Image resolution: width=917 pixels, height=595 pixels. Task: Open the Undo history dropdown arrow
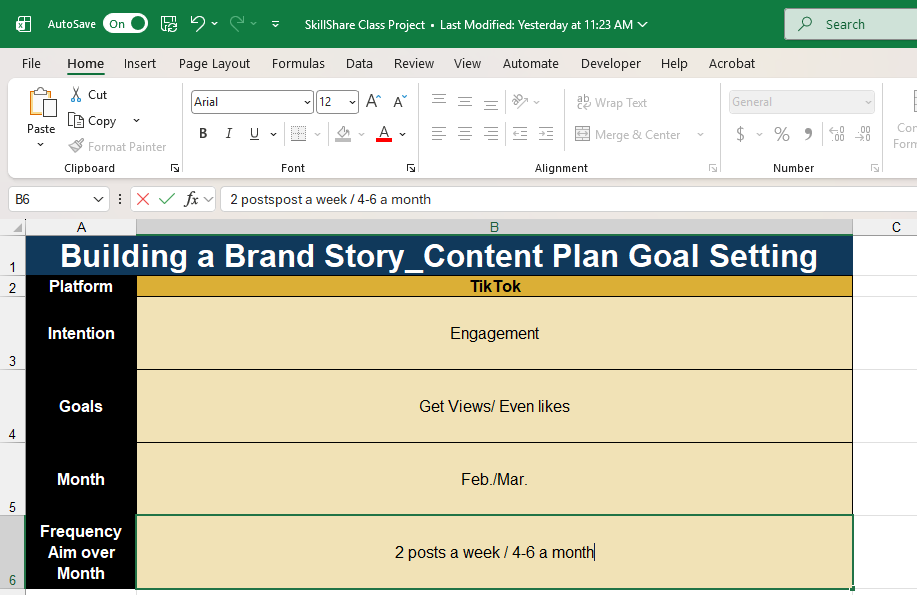point(215,24)
